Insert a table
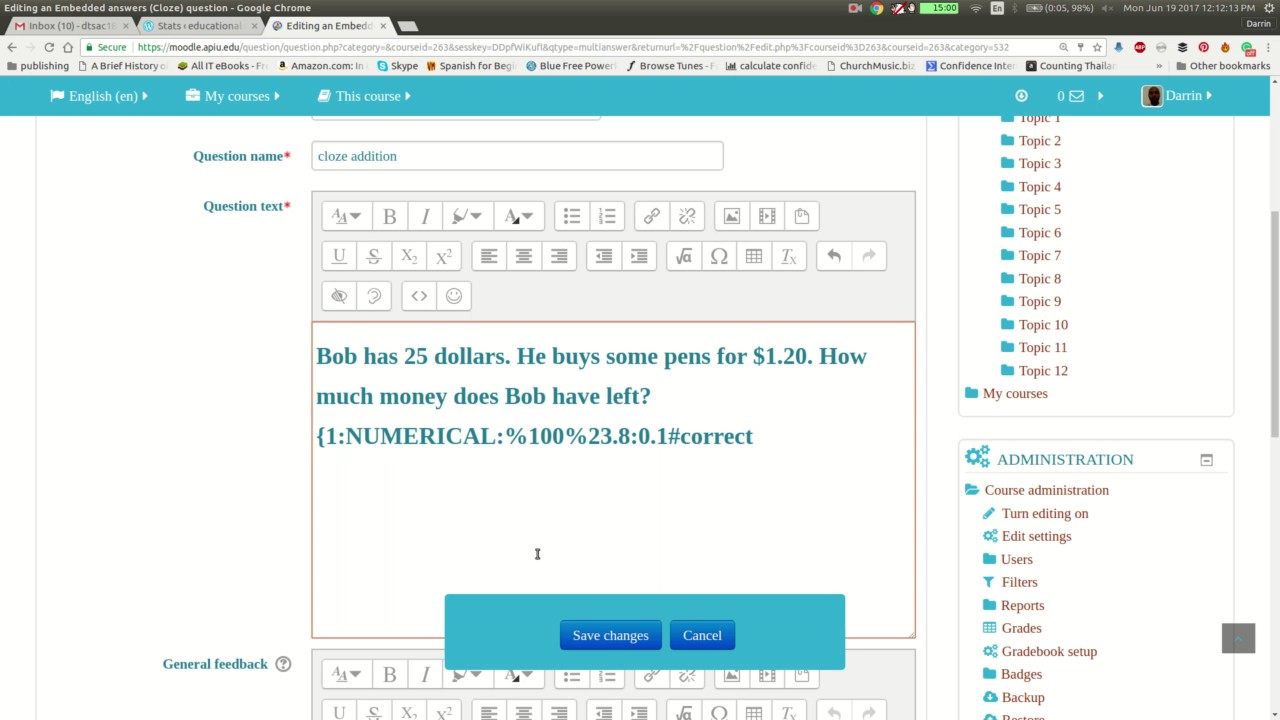1280x720 pixels. pos(754,256)
